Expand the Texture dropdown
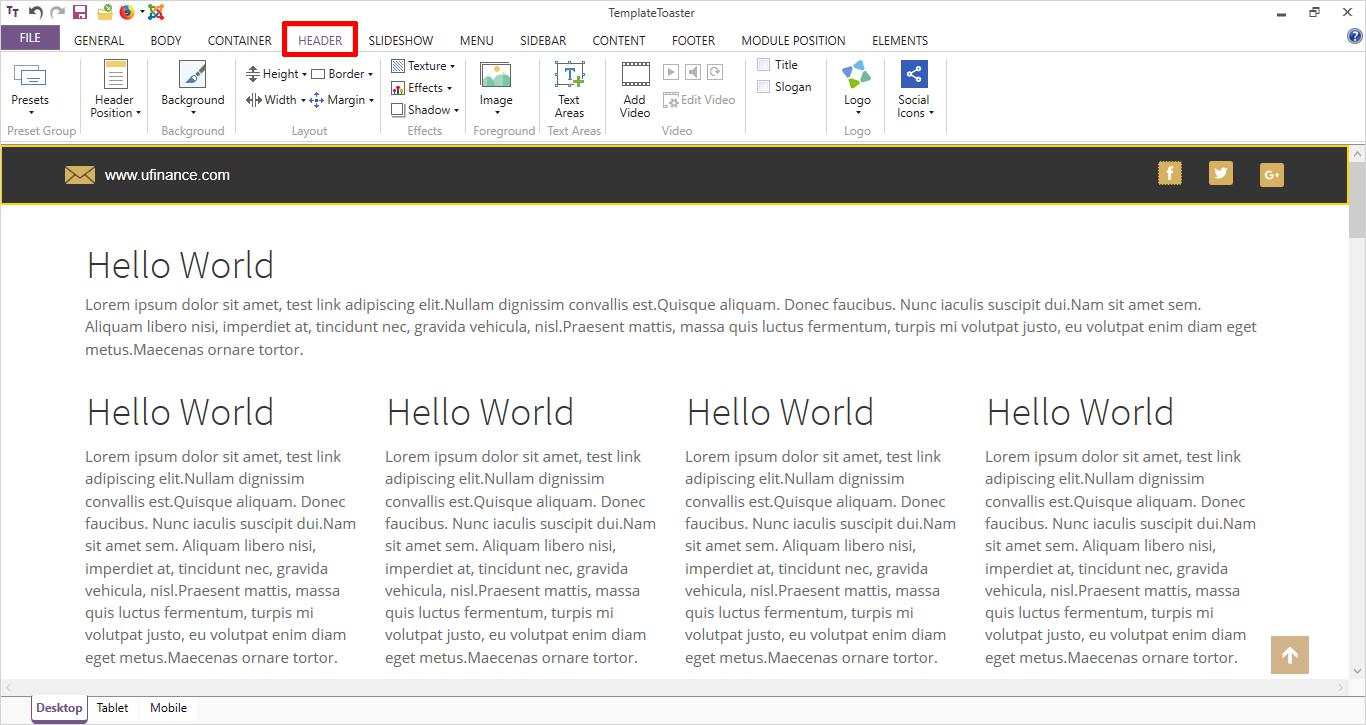This screenshot has height=725, width=1366. [x=423, y=66]
